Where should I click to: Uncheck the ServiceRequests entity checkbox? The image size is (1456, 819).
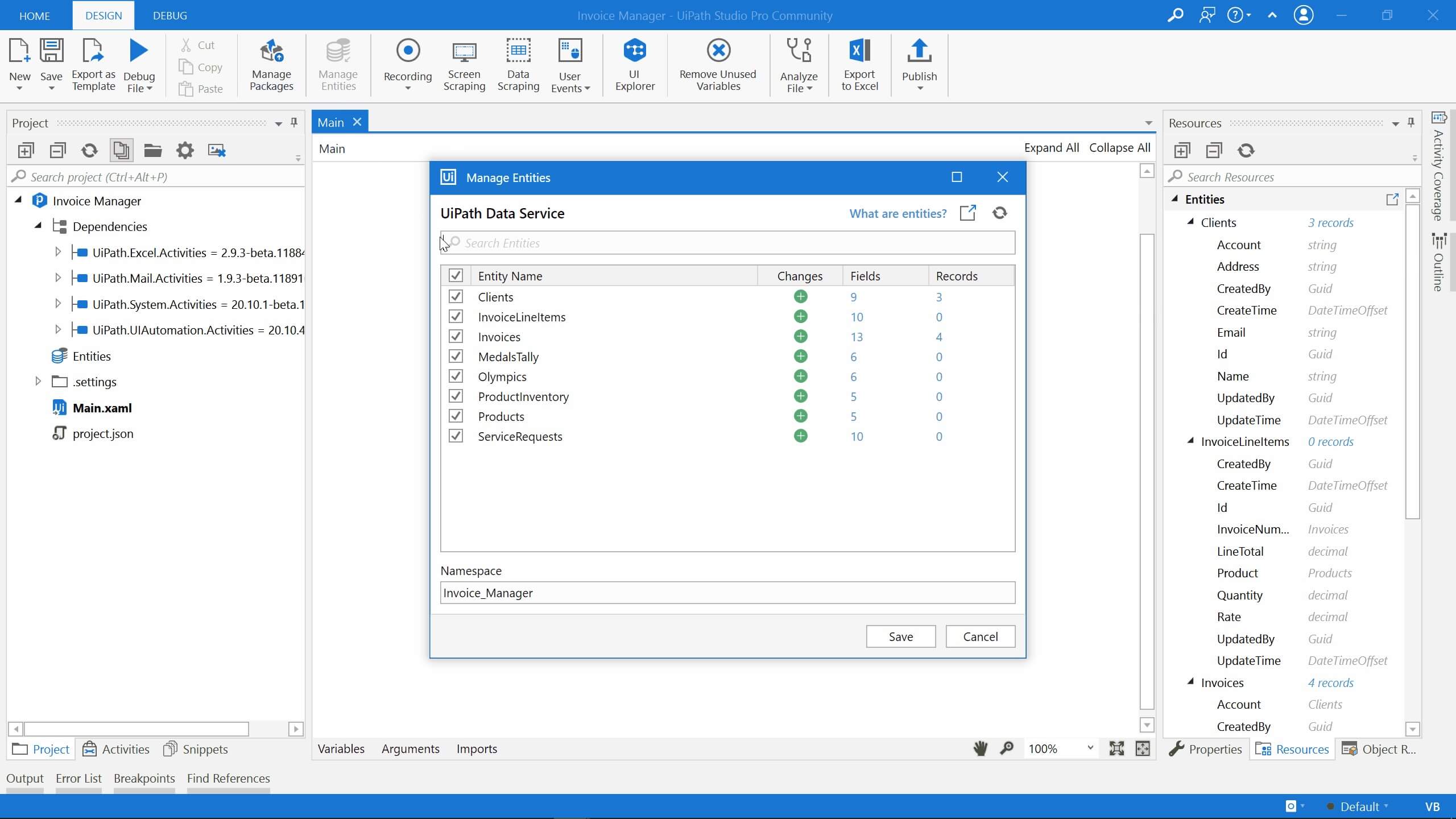pos(456,436)
